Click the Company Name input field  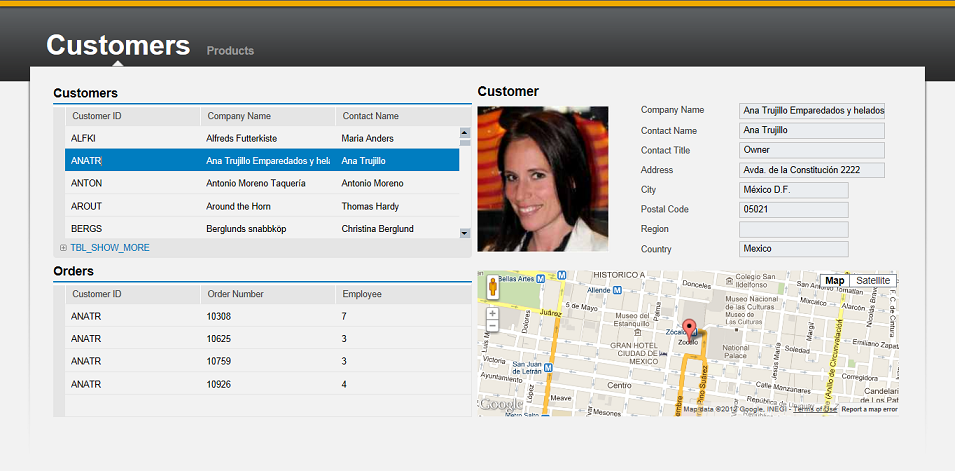(x=812, y=110)
